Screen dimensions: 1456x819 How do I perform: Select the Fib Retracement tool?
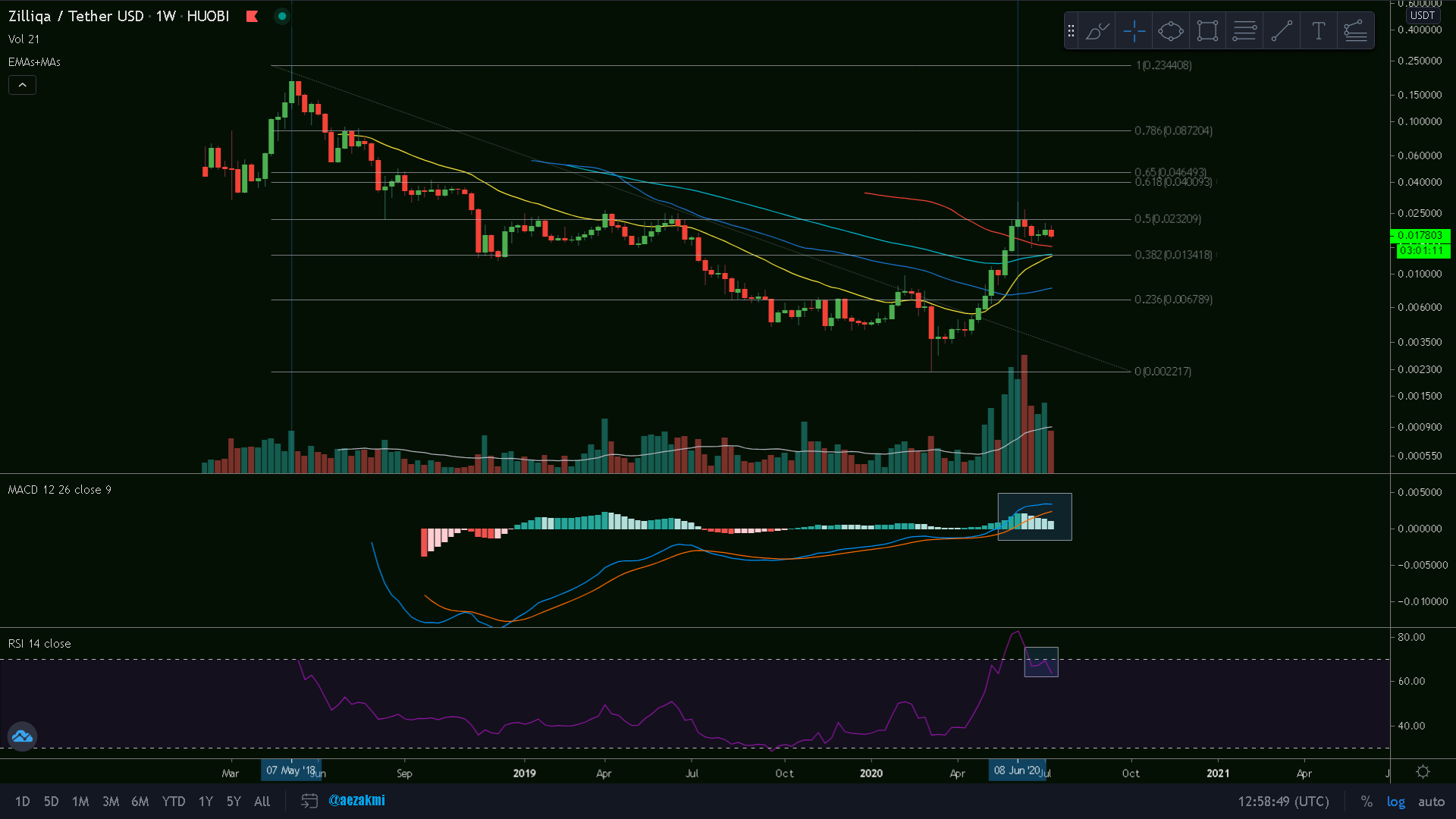pos(1244,31)
